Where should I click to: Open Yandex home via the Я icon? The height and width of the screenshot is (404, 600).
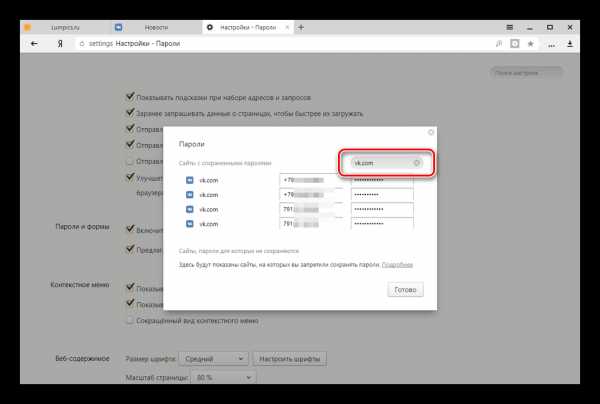60,44
